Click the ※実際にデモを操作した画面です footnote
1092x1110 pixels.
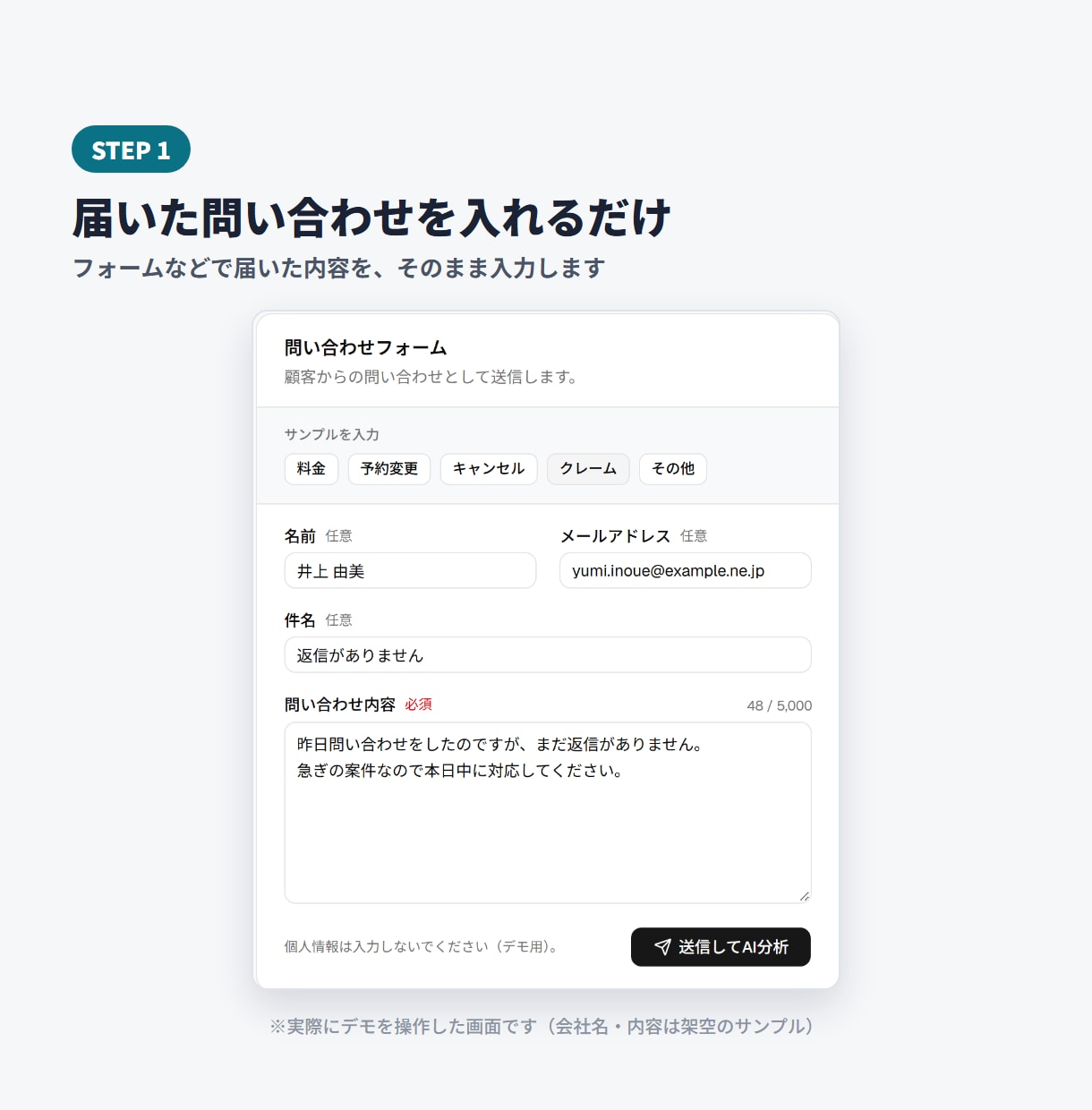click(x=542, y=1026)
